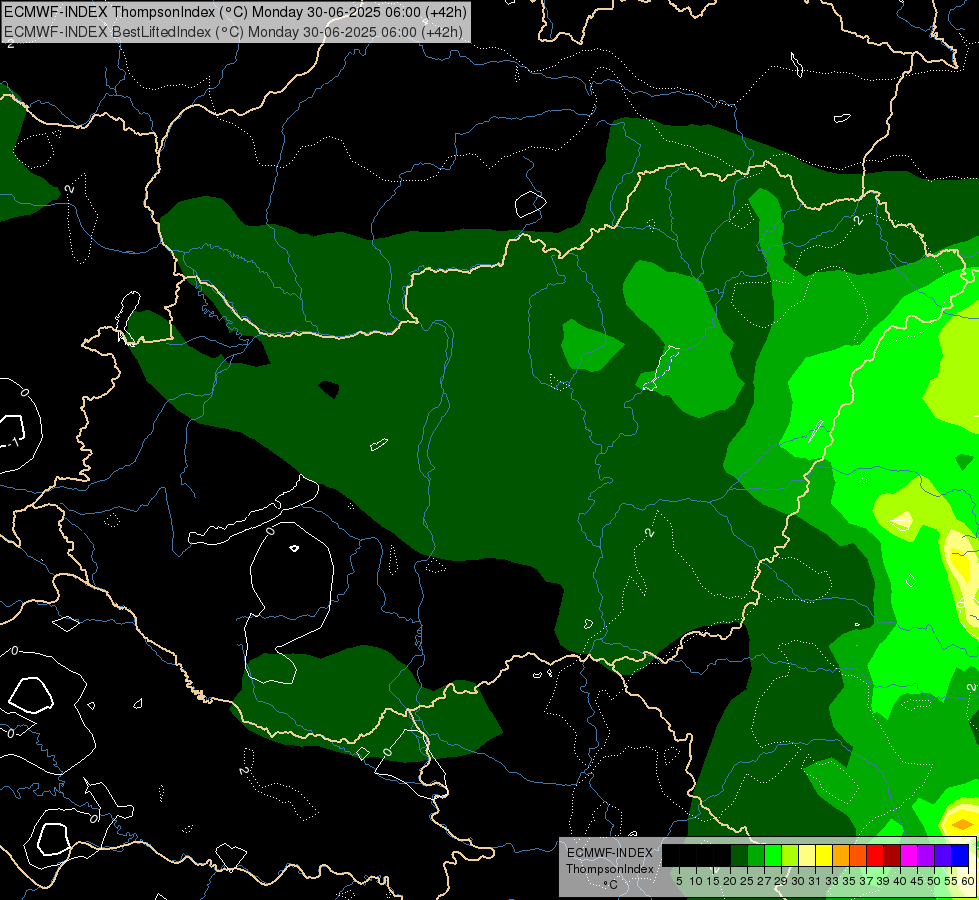Click the legend tick value 29
The height and width of the screenshot is (900, 979).
(x=781, y=881)
